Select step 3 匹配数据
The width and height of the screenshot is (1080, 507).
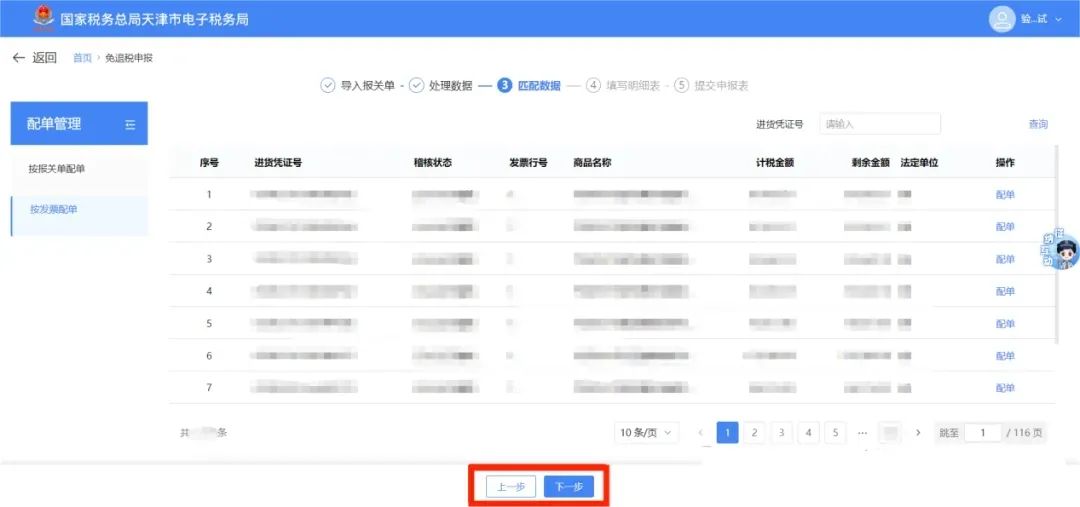pyautogui.click(x=528, y=85)
